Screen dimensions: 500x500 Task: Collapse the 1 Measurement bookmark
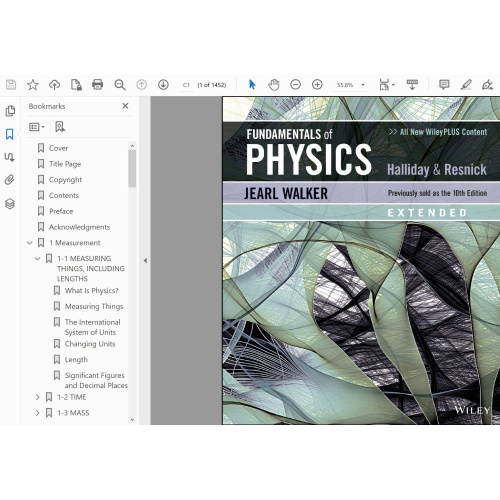pos(30,243)
